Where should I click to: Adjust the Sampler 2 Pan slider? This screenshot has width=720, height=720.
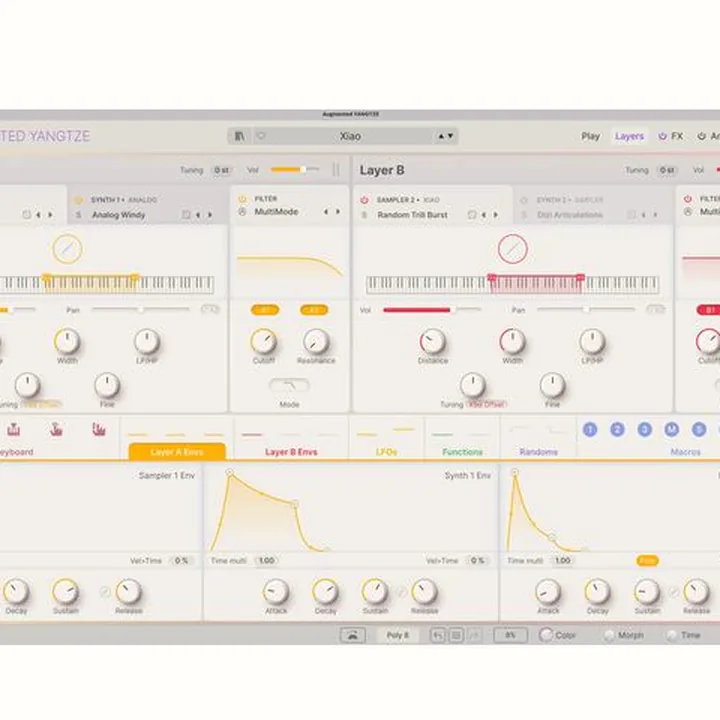(586, 309)
